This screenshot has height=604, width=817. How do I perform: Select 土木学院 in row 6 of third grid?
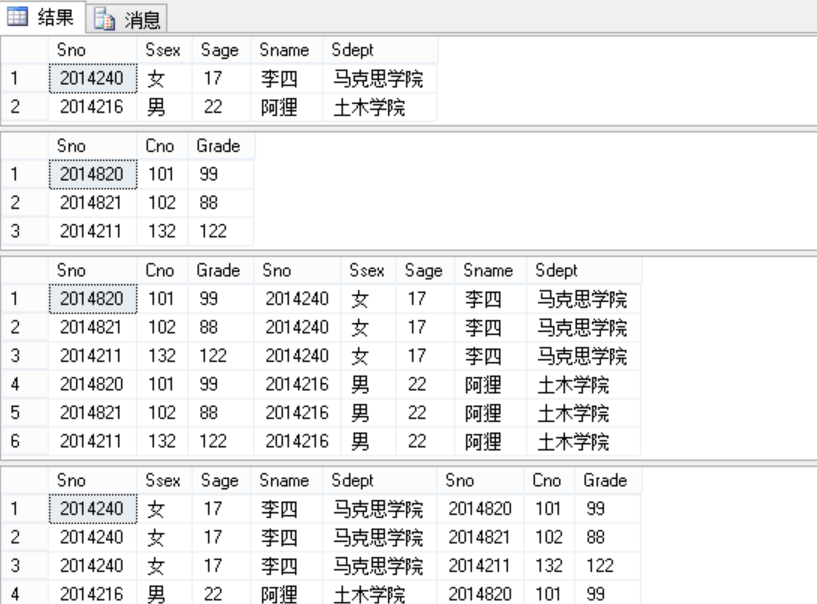click(584, 441)
